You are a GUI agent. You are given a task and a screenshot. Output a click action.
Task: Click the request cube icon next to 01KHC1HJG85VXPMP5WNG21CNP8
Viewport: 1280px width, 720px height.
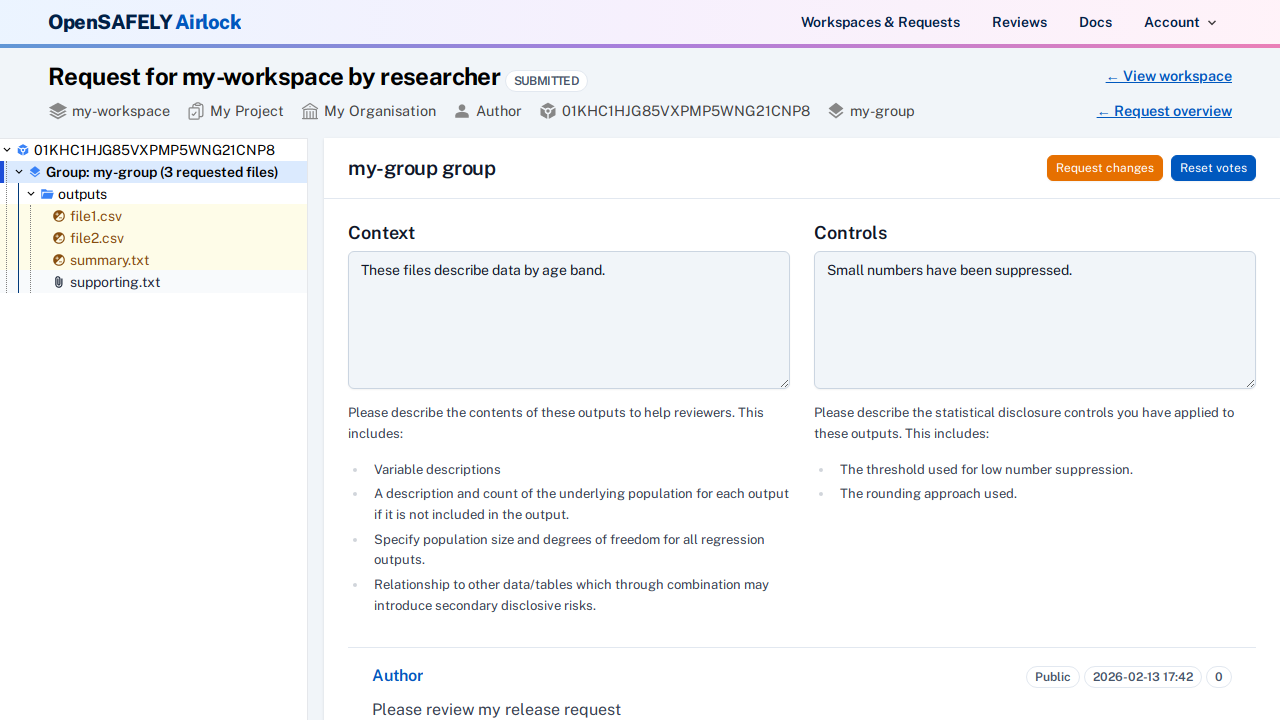pos(547,111)
